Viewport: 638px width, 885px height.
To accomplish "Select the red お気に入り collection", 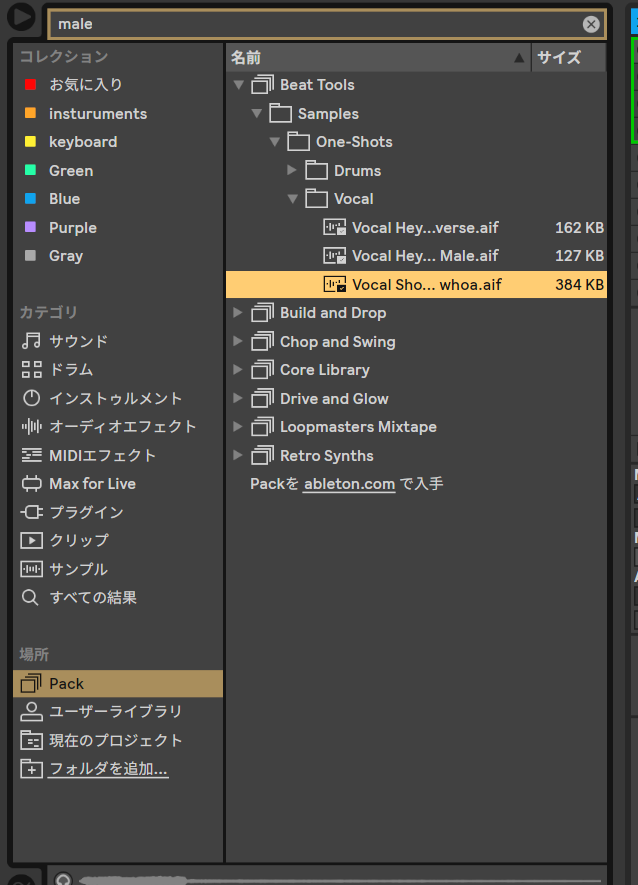I will click(x=85, y=85).
